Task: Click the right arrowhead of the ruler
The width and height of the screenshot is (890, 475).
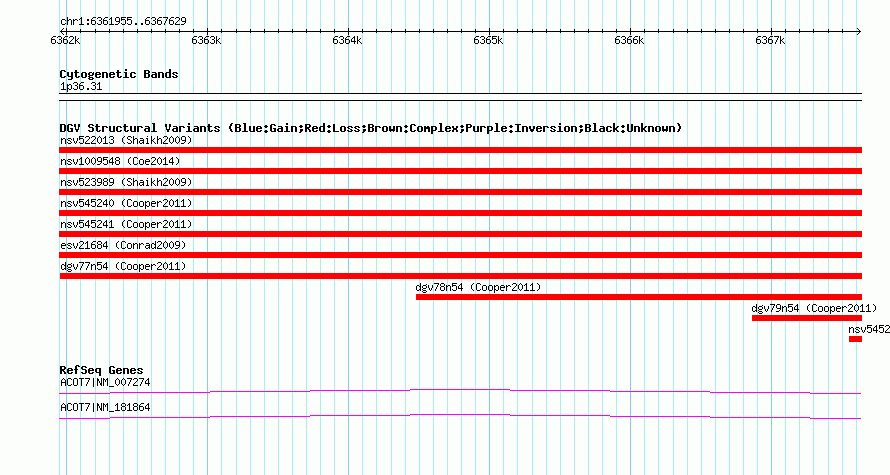Action: [x=859, y=32]
